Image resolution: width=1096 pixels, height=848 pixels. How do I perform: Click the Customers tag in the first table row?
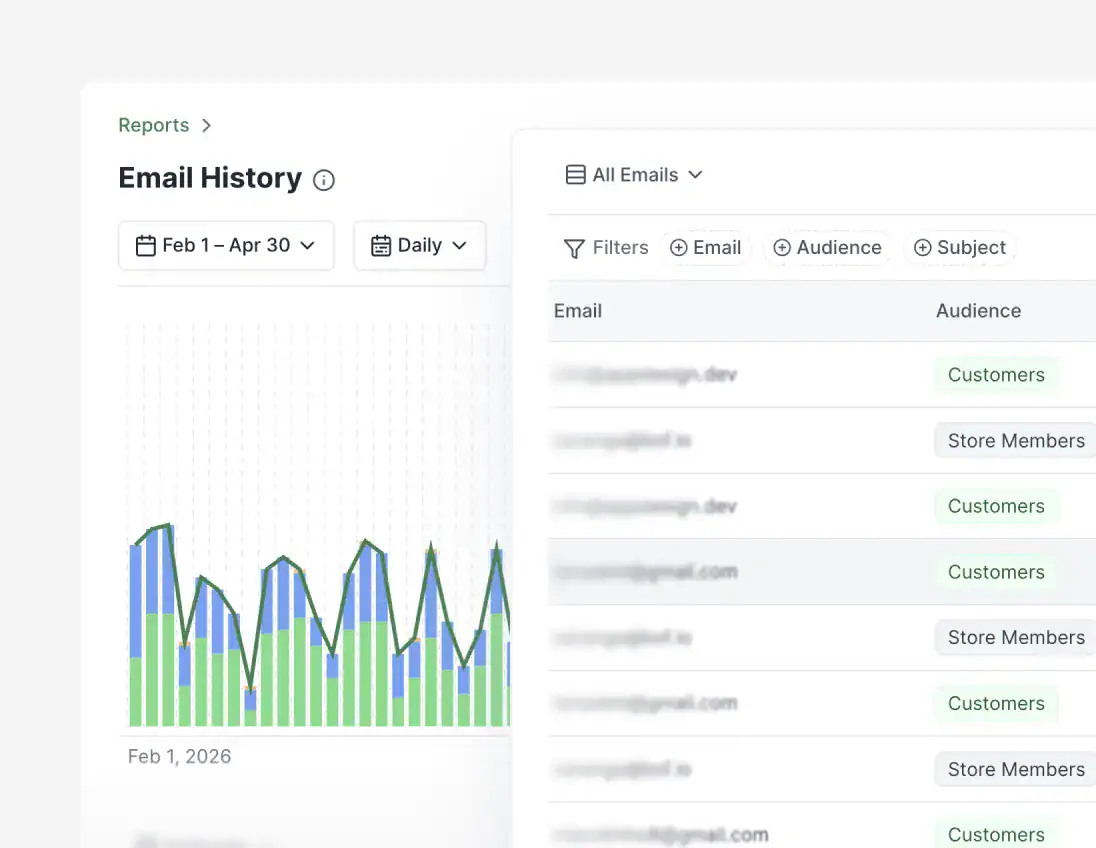(x=996, y=375)
